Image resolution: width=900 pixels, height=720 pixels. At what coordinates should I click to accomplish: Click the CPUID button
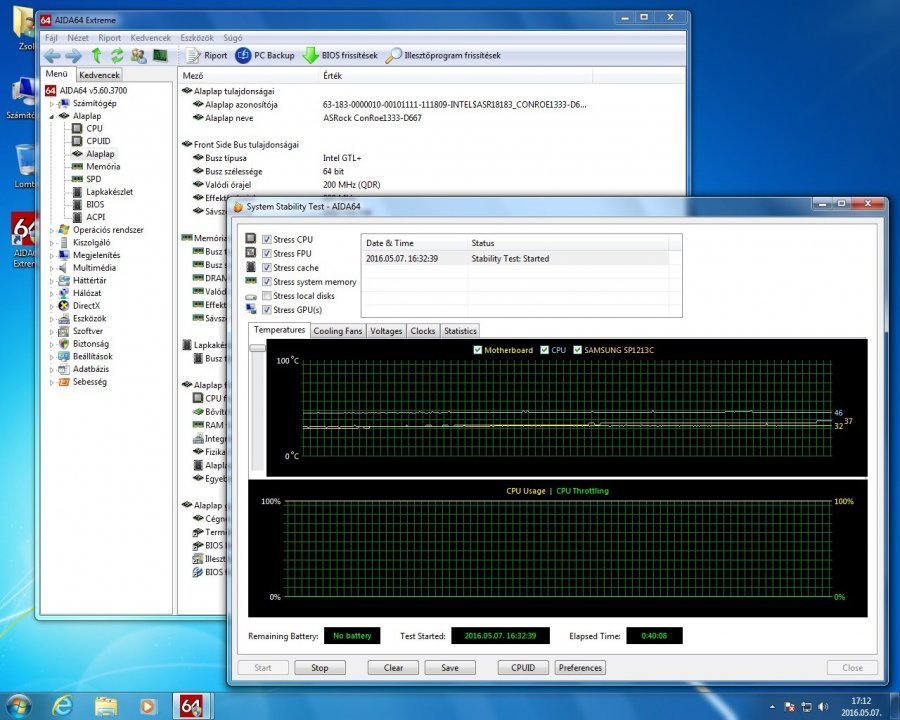pyautogui.click(x=523, y=668)
